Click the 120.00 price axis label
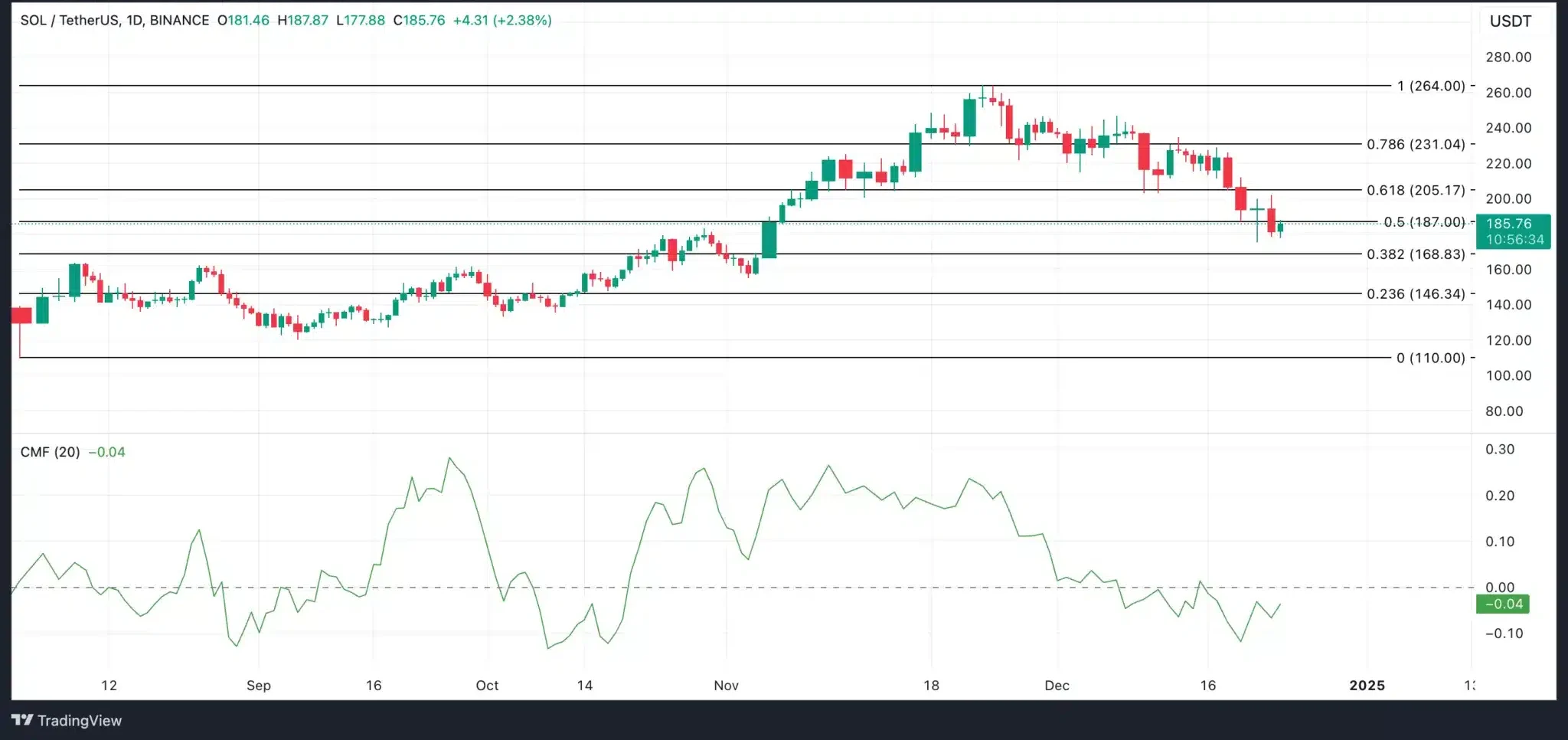The image size is (1568, 740). point(1508,340)
